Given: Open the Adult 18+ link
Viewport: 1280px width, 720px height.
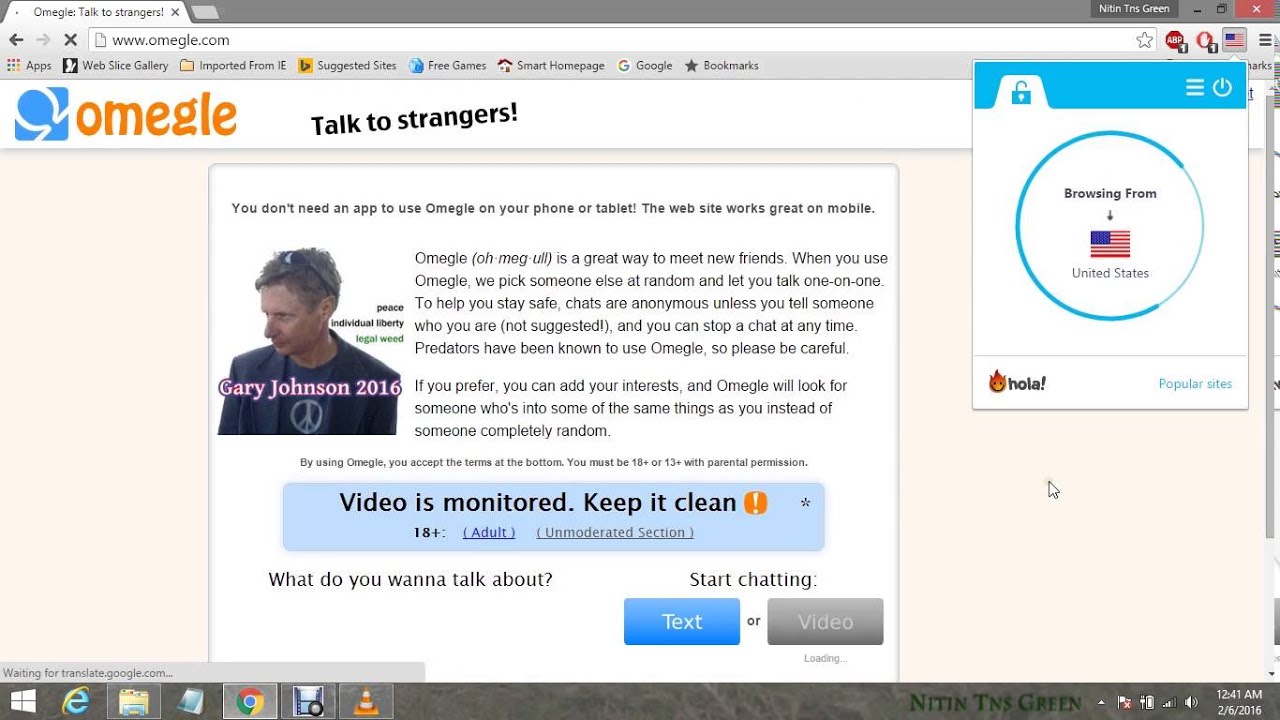Looking at the screenshot, I should tap(489, 532).
